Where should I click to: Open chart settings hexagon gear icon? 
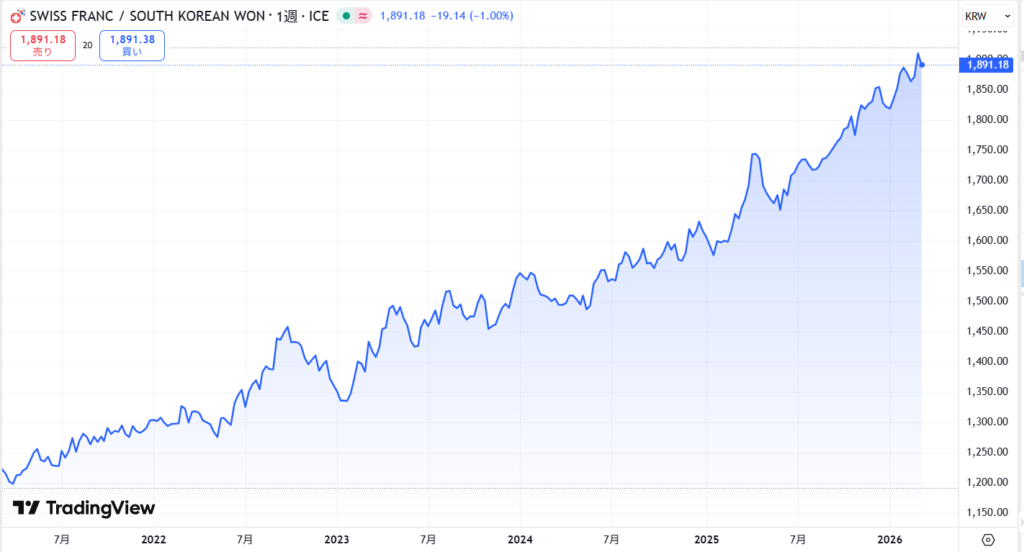pyautogui.click(x=988, y=539)
